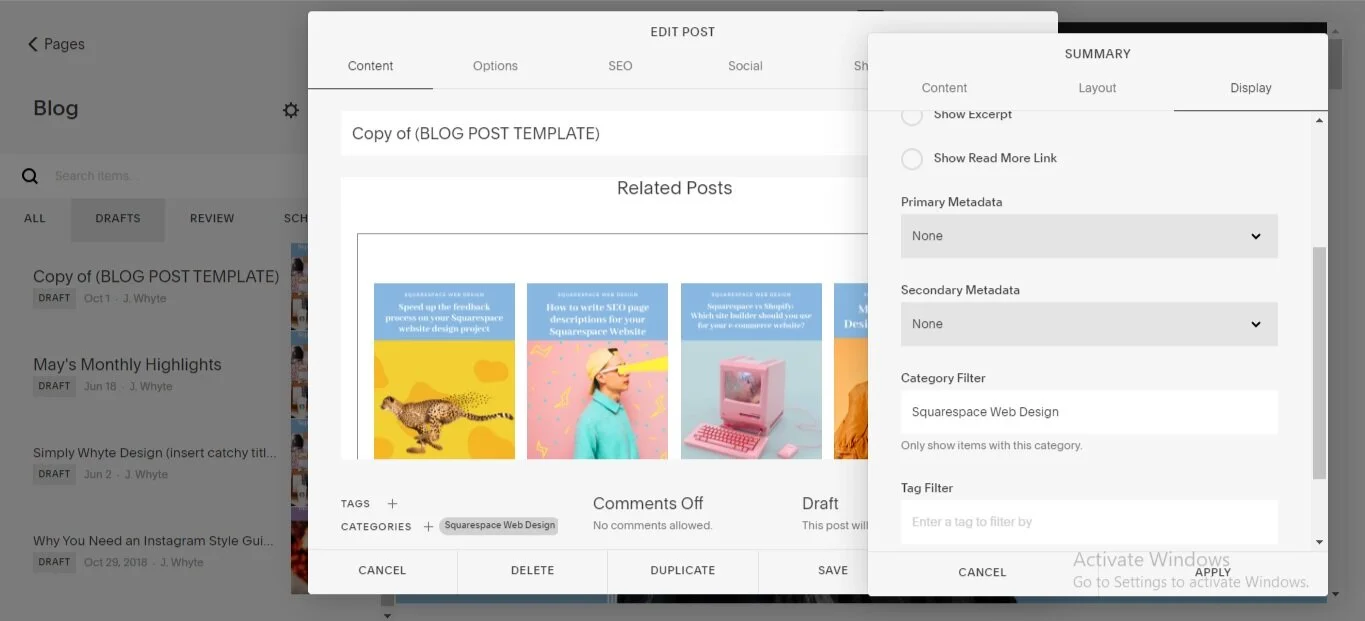Click Summary panel scrollbar thumb

1319,362
